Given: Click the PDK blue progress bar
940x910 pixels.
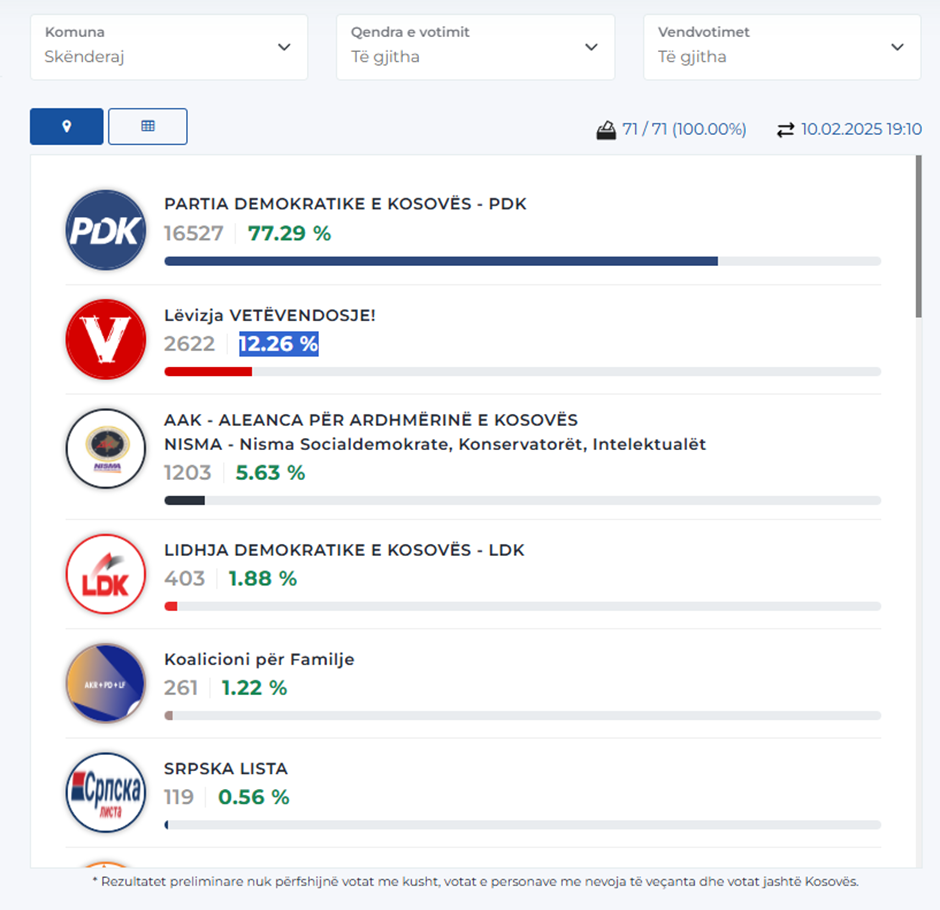Looking at the screenshot, I should (x=440, y=261).
